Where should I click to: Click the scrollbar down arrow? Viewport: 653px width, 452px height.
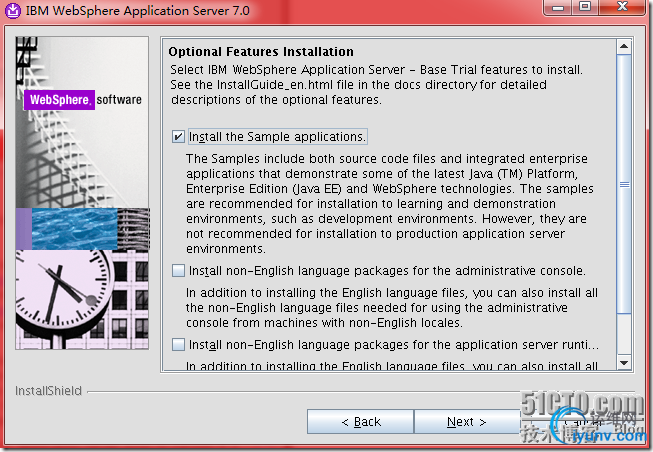coord(623,362)
